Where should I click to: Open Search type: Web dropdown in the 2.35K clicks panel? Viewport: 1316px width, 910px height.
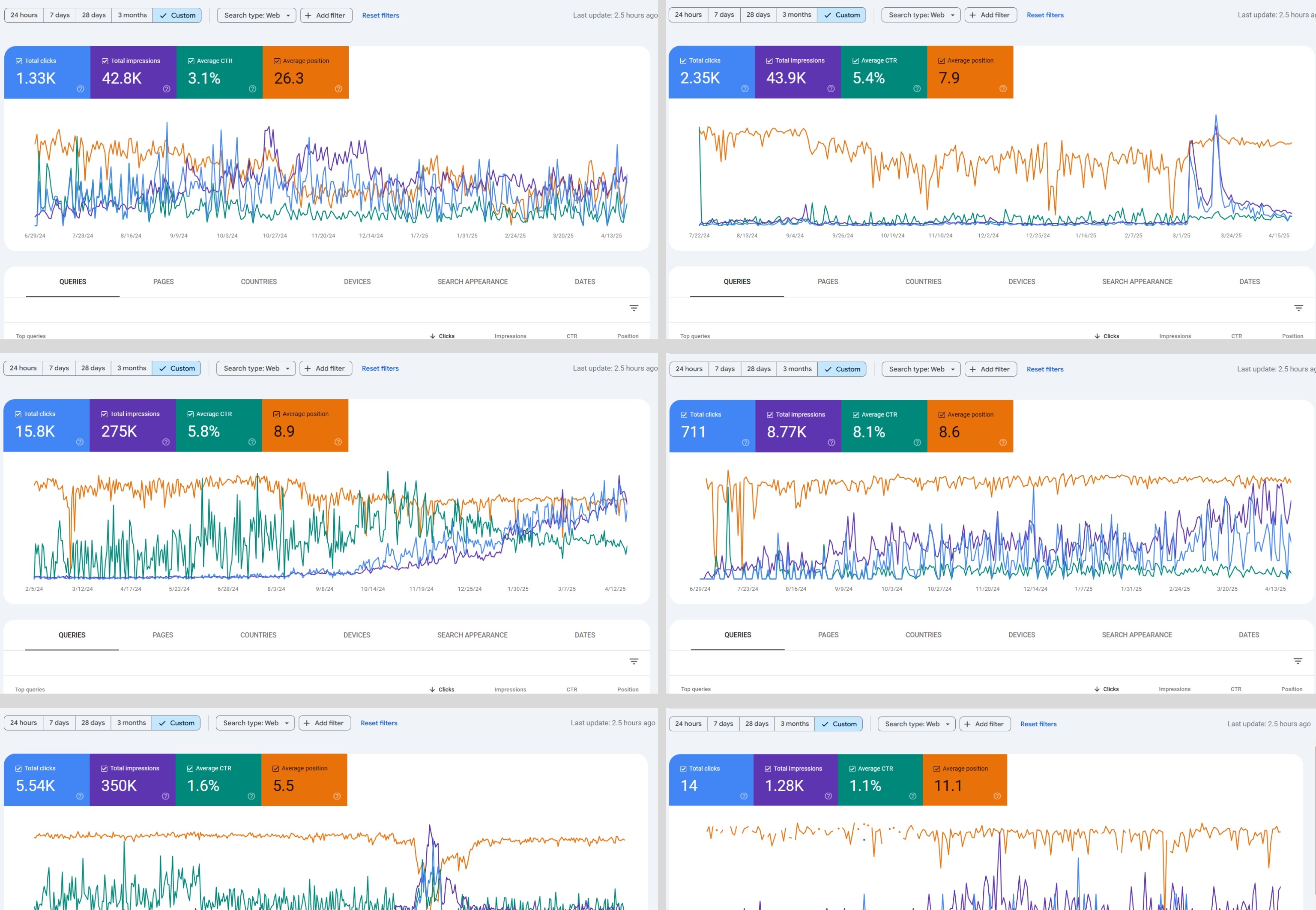click(x=921, y=15)
